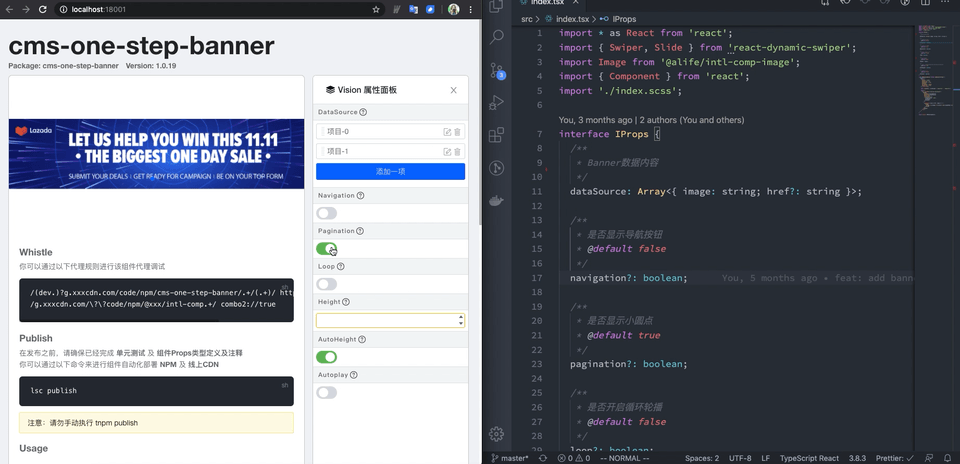Click IProps in the breadcrumb
Image resolution: width=960 pixels, height=464 pixels.
[x=624, y=19]
